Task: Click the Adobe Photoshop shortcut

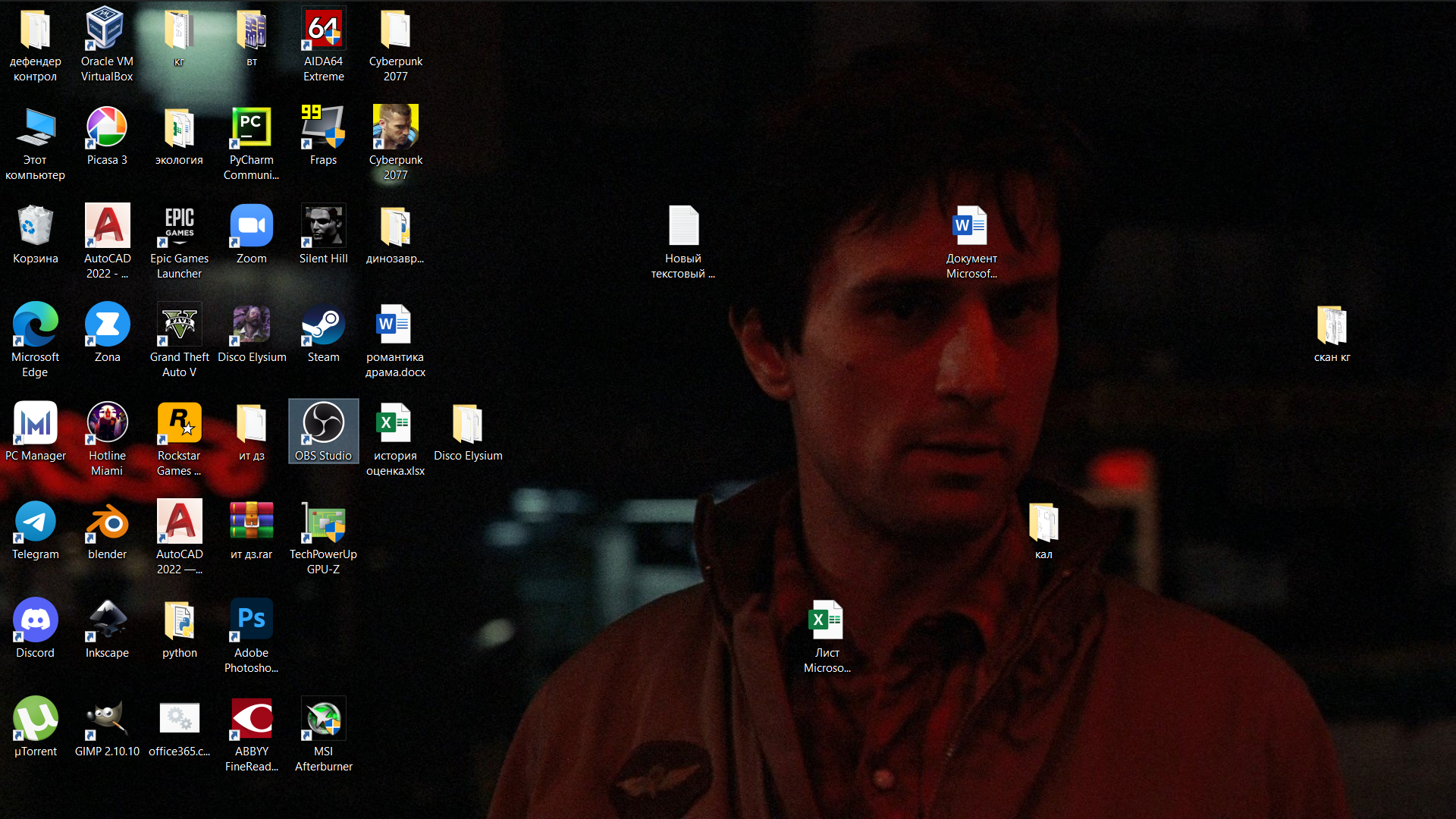Action: coord(251,635)
